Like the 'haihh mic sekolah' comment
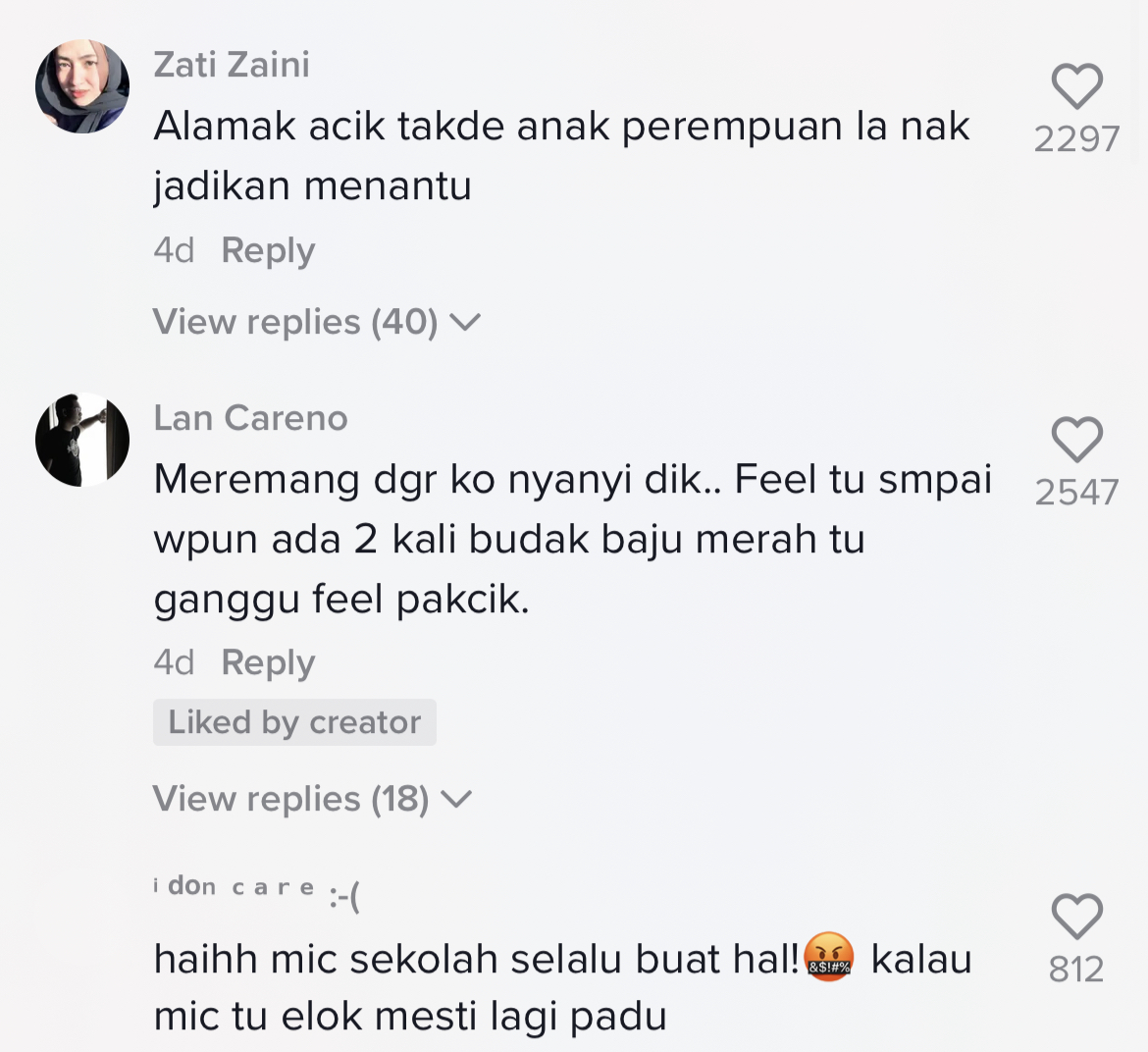 click(1076, 917)
